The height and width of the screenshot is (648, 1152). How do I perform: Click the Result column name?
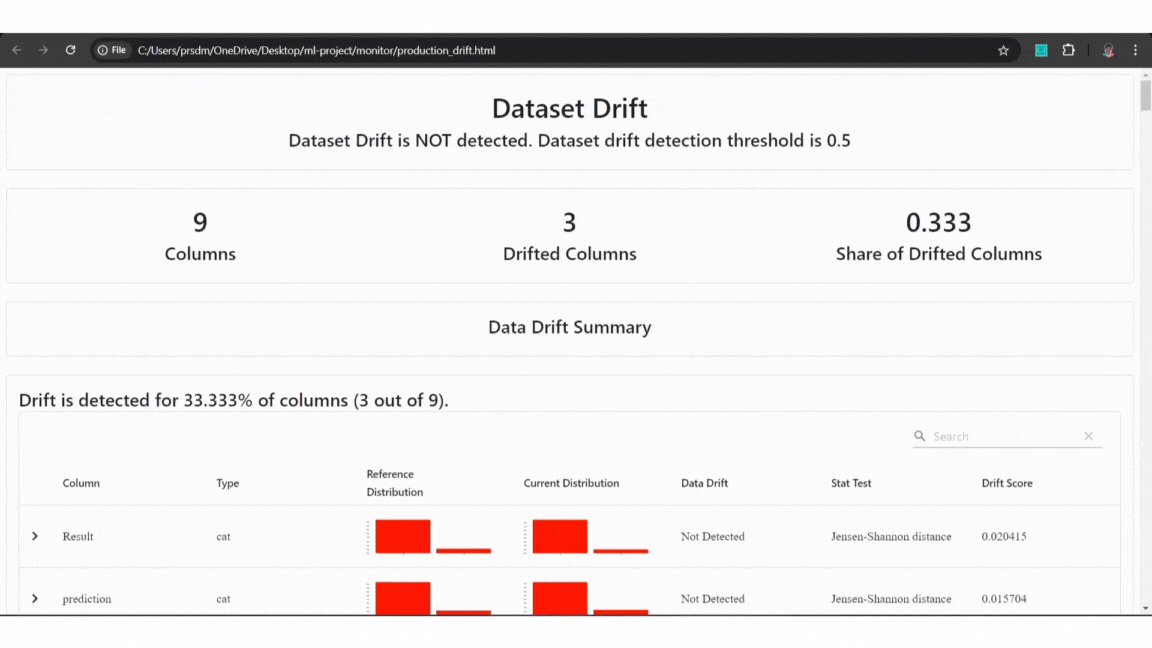[x=78, y=536]
